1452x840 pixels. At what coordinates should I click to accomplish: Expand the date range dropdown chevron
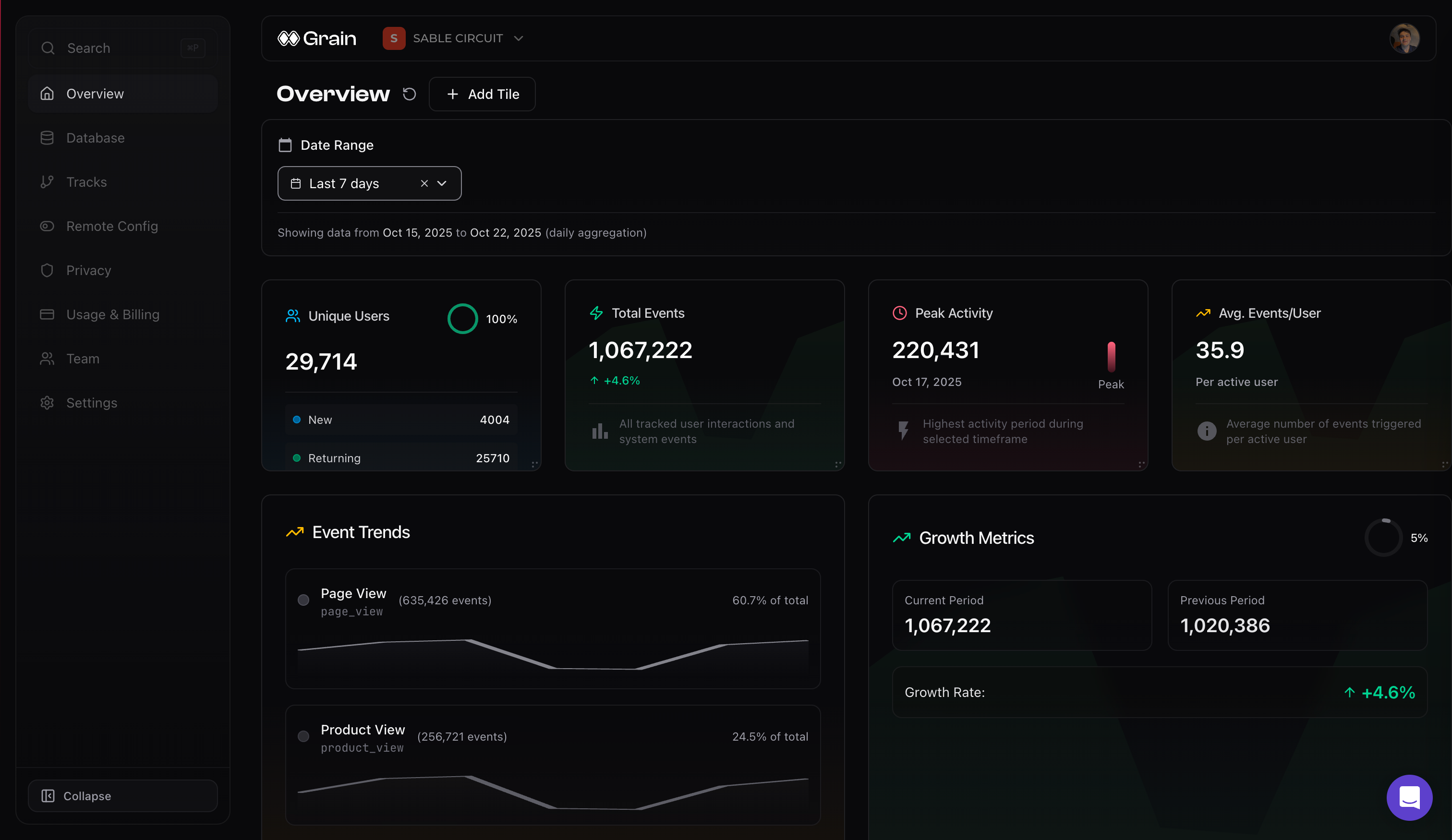(442, 183)
